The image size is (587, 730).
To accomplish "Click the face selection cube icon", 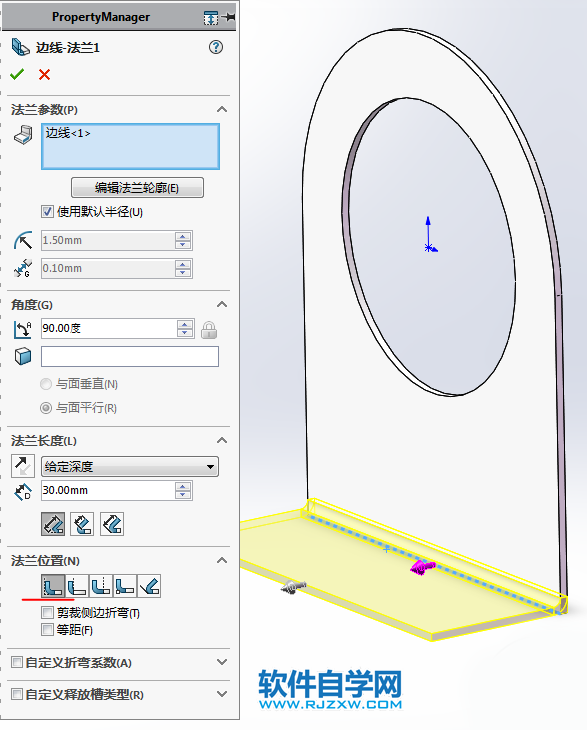I will 23,357.
